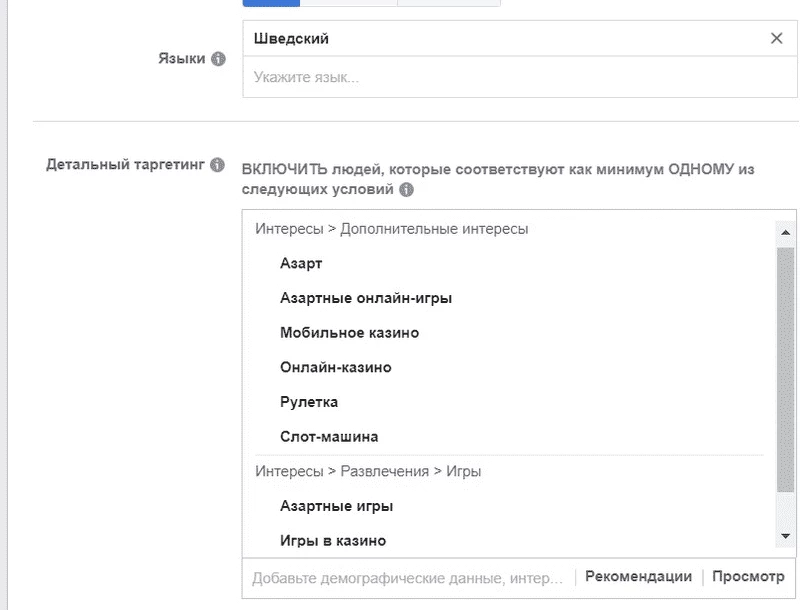
Task: Select the Азарт interest
Action: (x=301, y=264)
